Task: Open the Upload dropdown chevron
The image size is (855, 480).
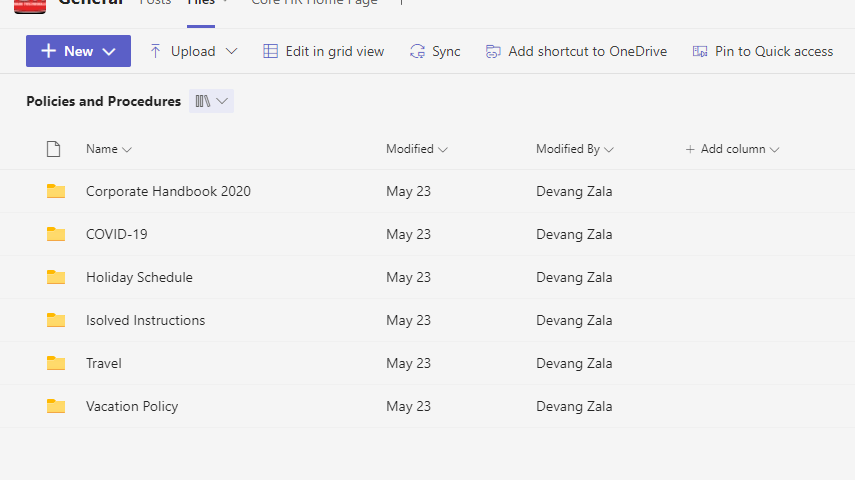Action: 232,51
